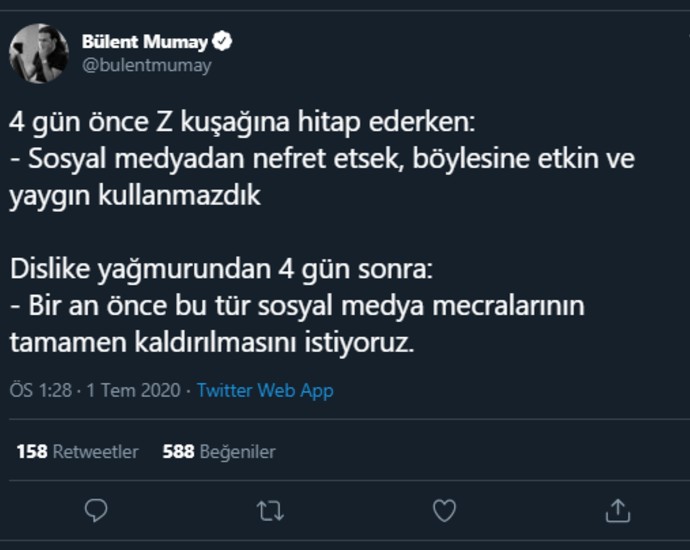Click the line starting "- Sosyal medyadan nefret etsek"
The height and width of the screenshot is (550, 690).
pos(322,159)
